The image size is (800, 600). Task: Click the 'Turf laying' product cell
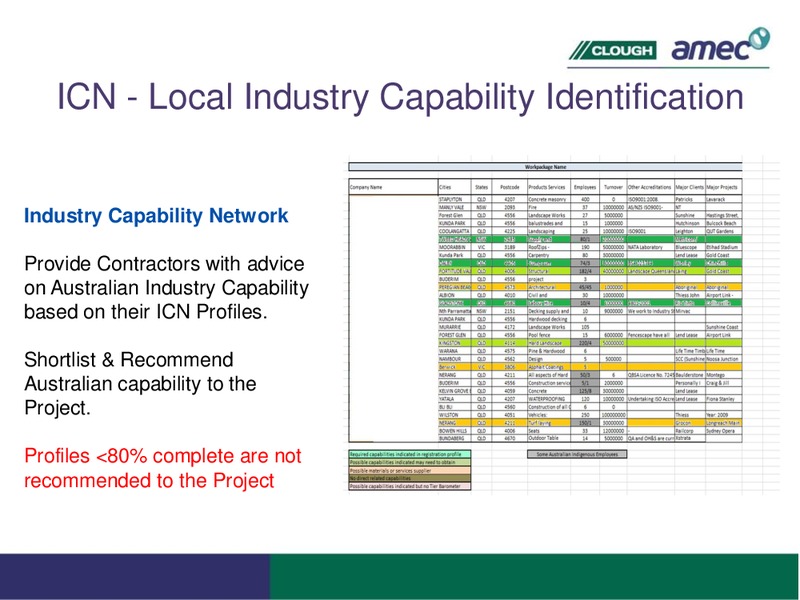tap(549, 423)
